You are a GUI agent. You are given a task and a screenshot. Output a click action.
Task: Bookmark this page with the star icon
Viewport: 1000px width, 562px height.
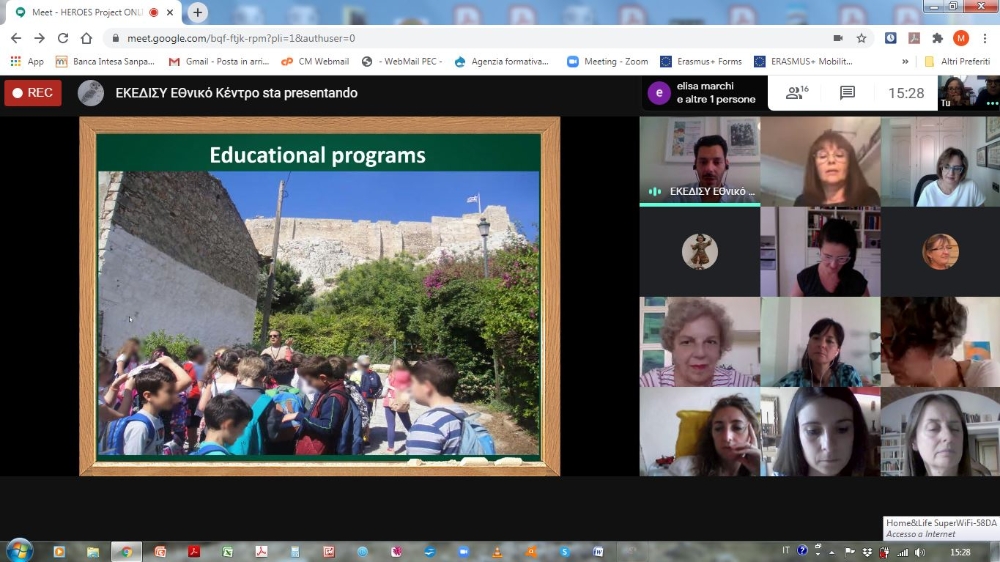[861, 38]
